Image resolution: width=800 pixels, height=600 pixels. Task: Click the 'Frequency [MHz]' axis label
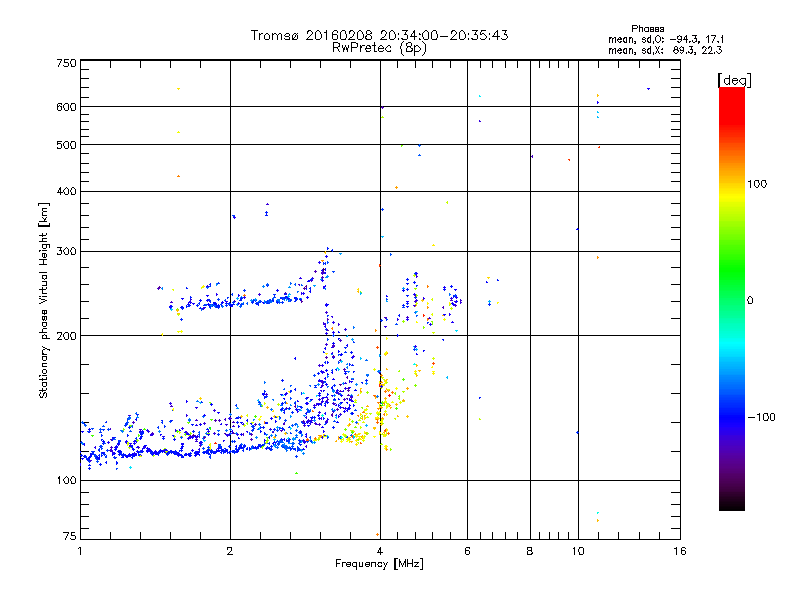(379, 564)
